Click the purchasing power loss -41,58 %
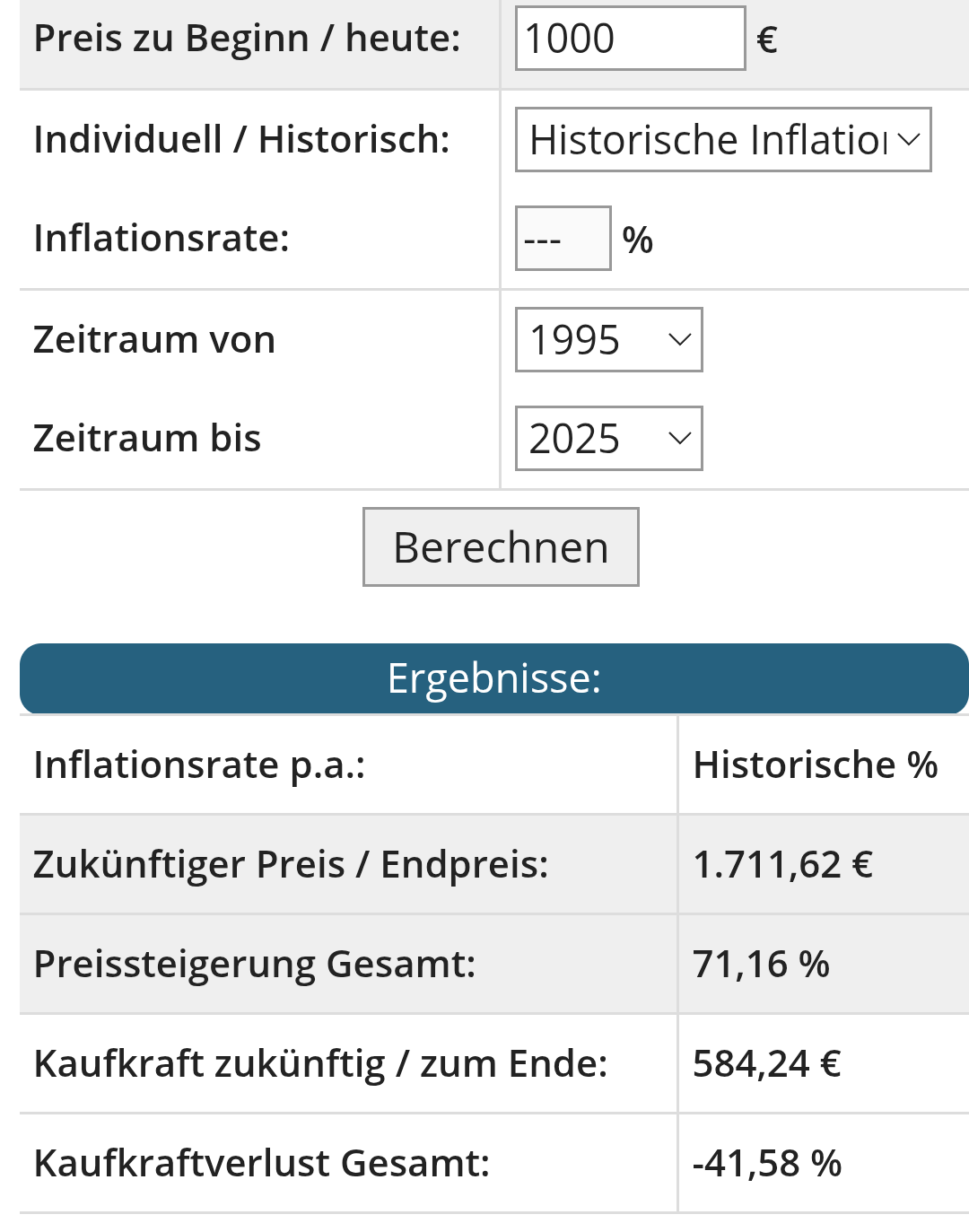Image resolution: width=969 pixels, height=1232 pixels. tap(767, 1164)
